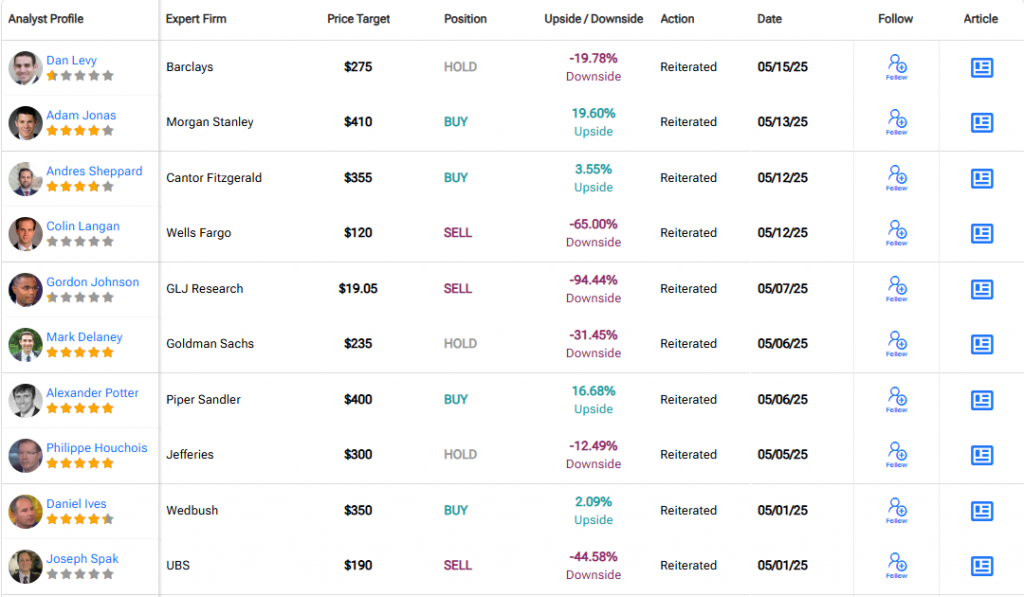Open article icon in Wedbush row

click(x=982, y=511)
